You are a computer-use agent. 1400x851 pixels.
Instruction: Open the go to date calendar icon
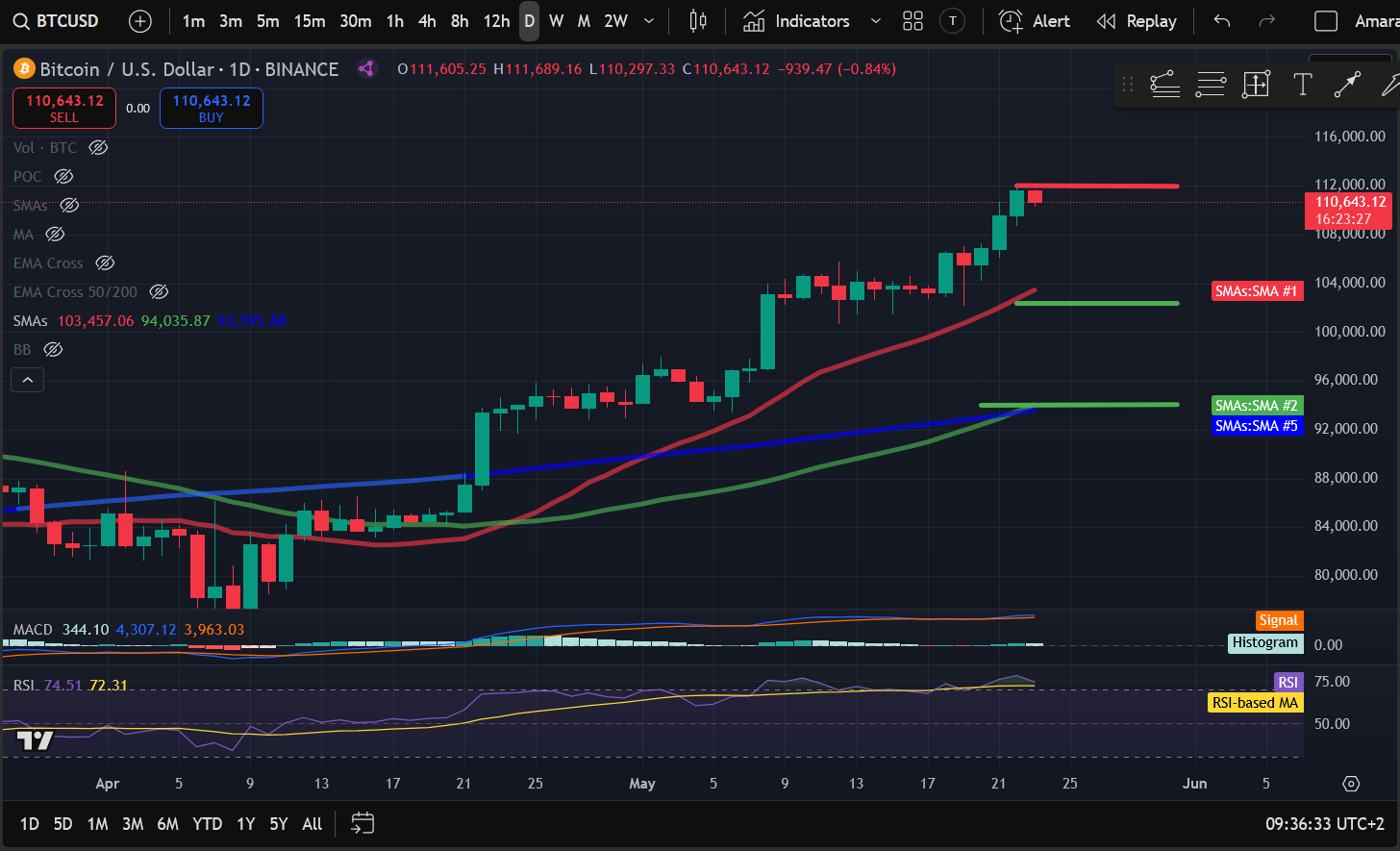362,823
